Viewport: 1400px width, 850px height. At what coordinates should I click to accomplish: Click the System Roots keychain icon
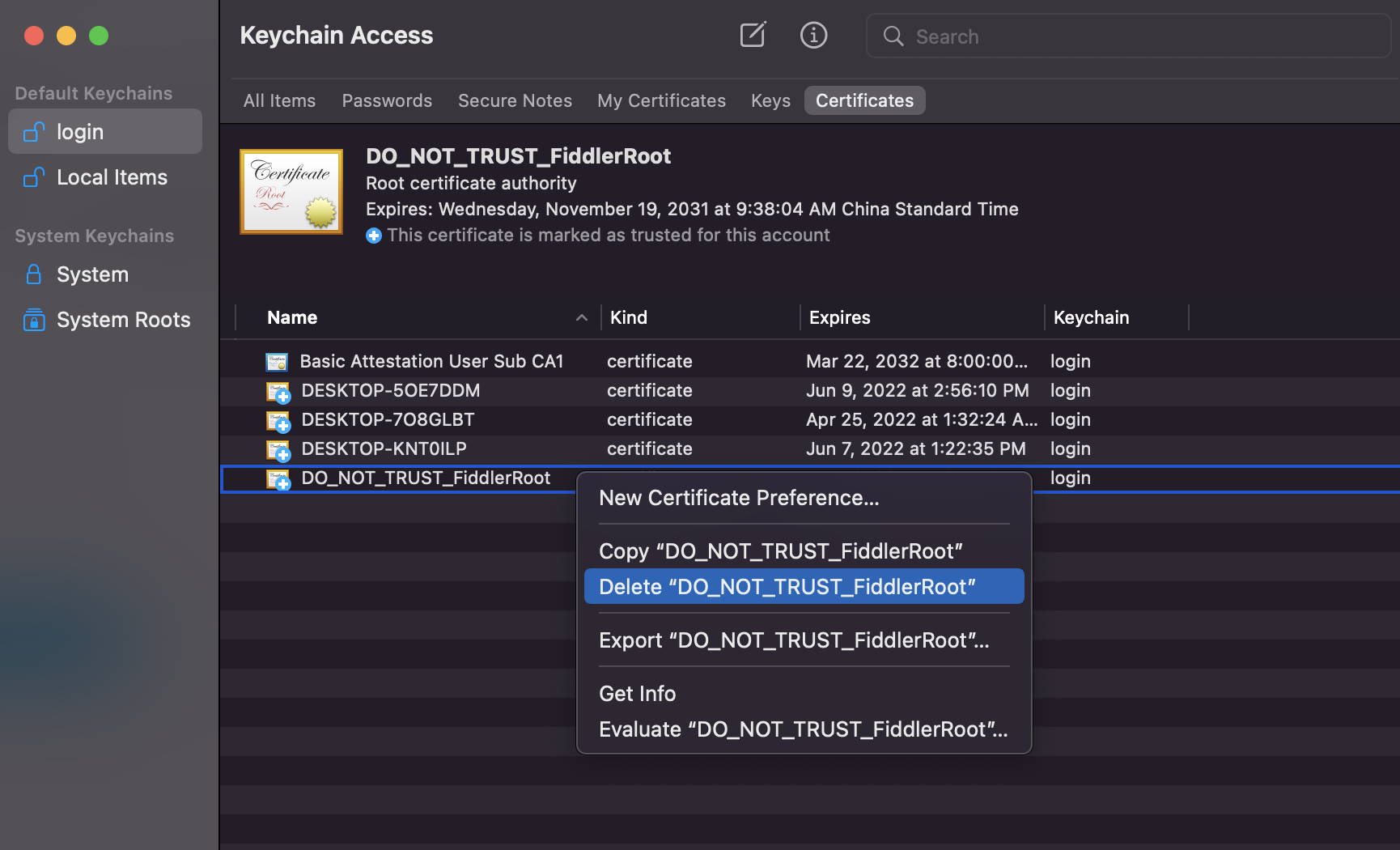pyautogui.click(x=34, y=320)
